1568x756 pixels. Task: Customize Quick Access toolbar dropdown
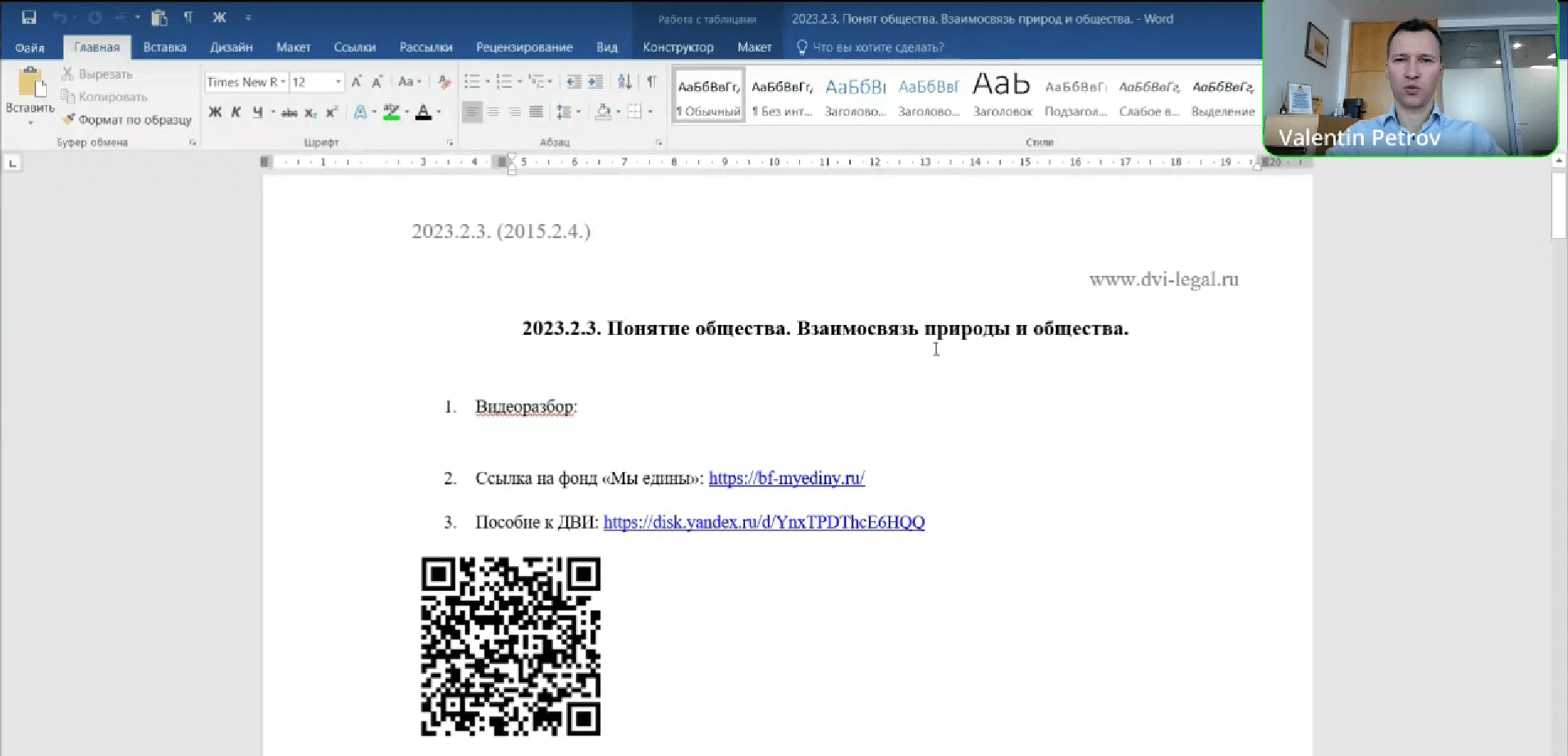pos(248,17)
